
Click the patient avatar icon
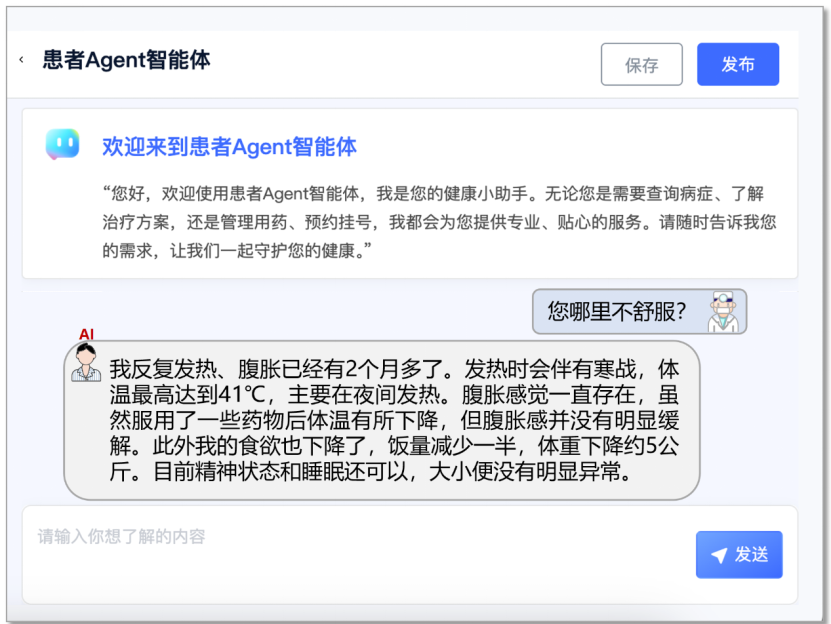86,362
